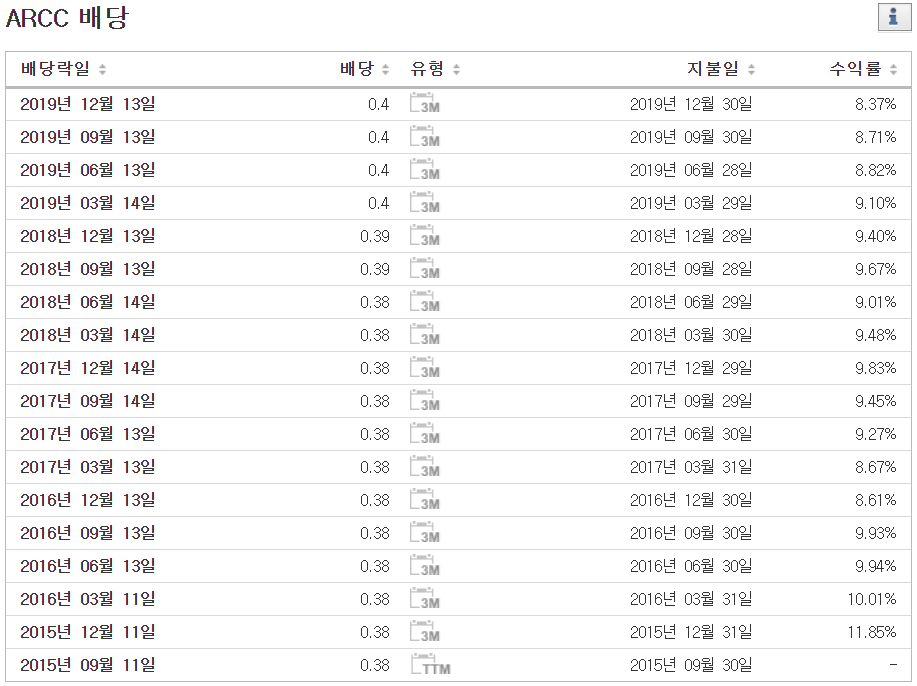
Task: Click the 3M icon in 2017년 12월 14일 row
Action: point(425,367)
